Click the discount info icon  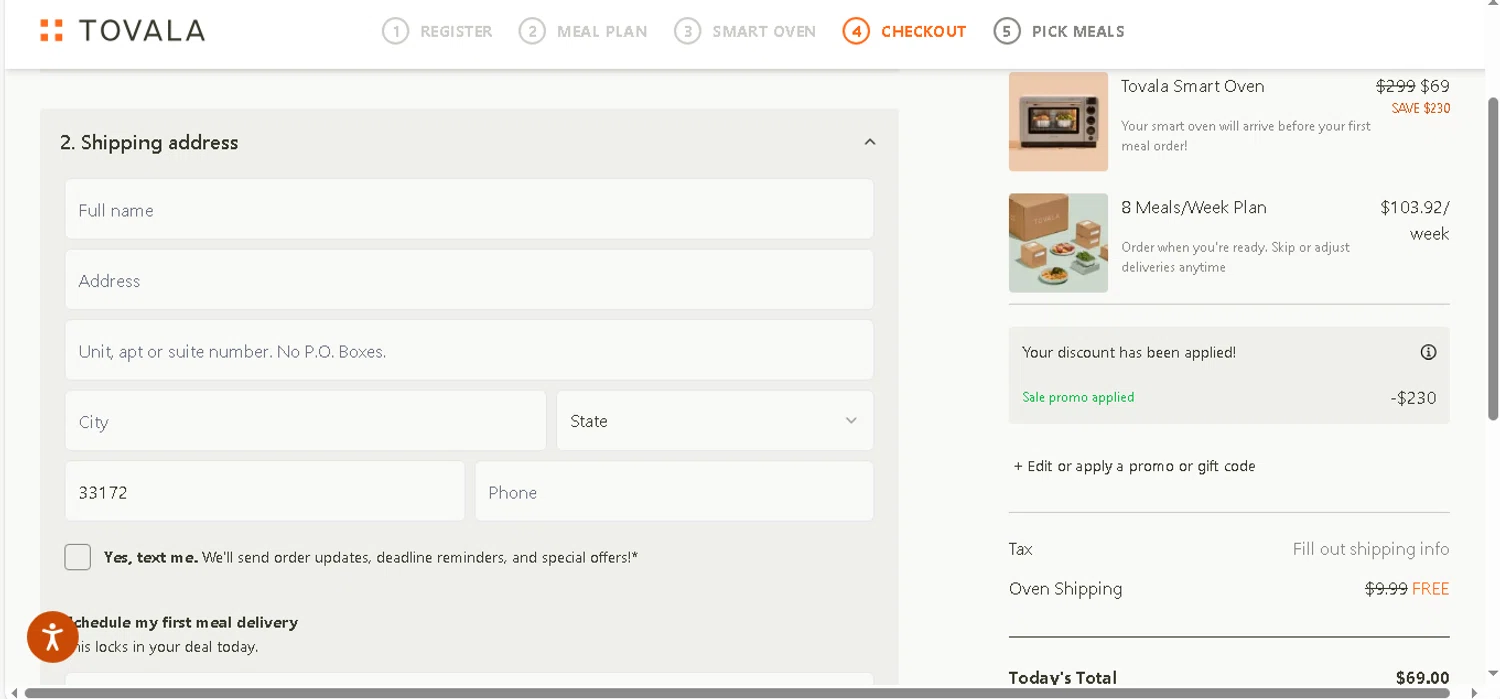pos(1428,352)
